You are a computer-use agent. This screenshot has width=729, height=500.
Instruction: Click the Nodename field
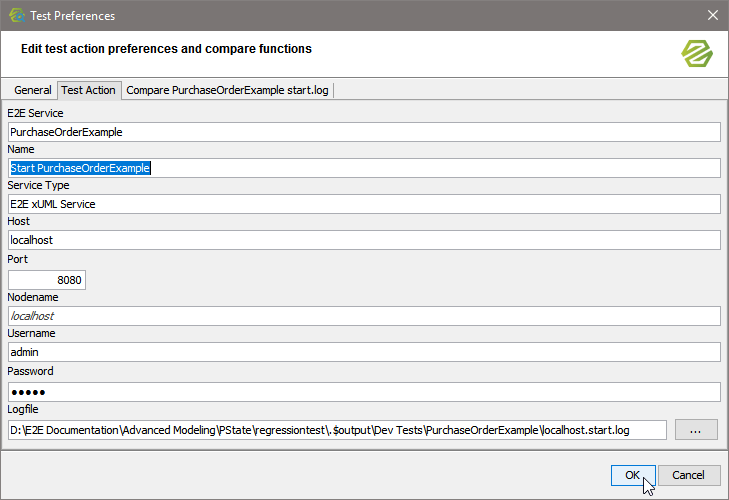click(x=364, y=316)
